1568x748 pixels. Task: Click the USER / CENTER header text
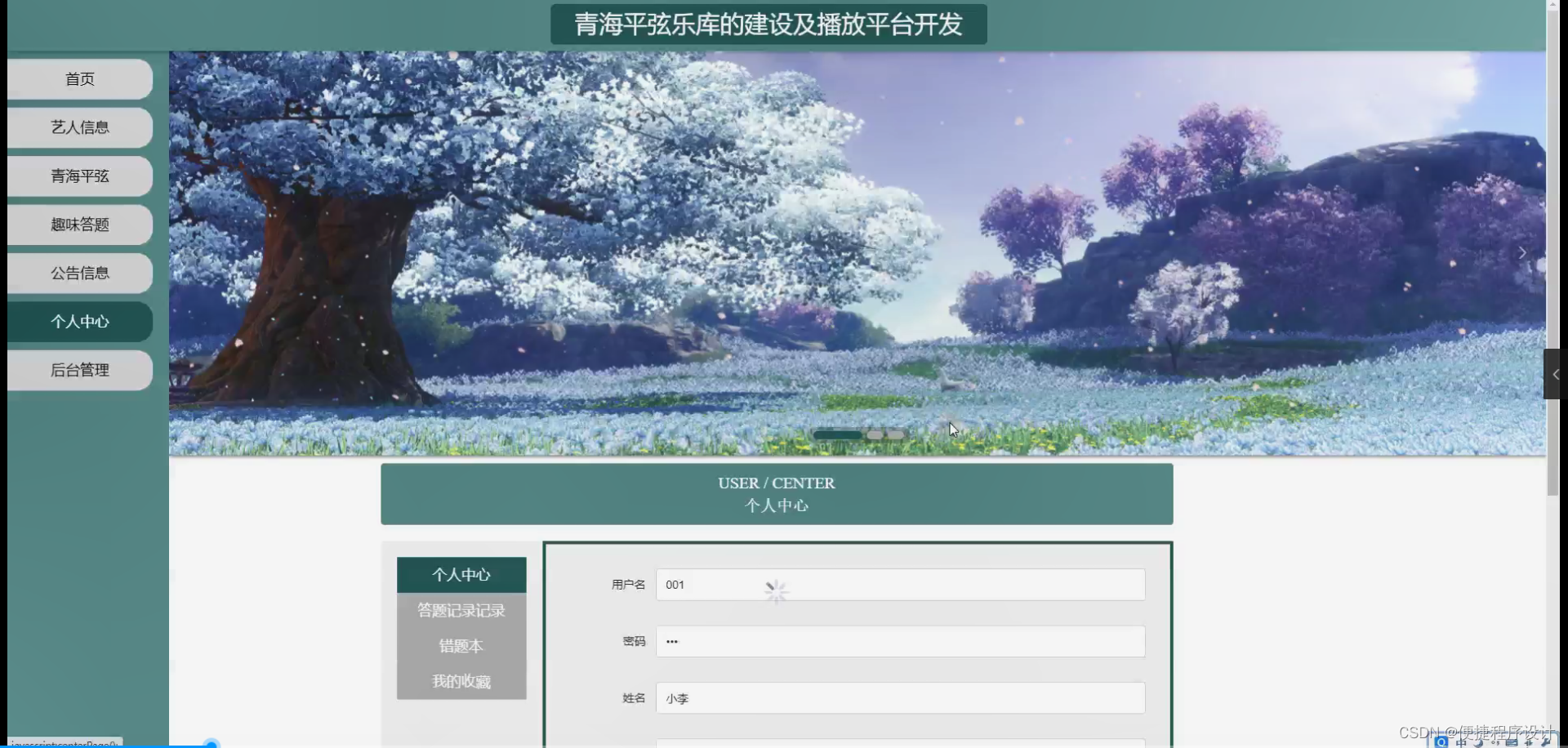(x=777, y=483)
